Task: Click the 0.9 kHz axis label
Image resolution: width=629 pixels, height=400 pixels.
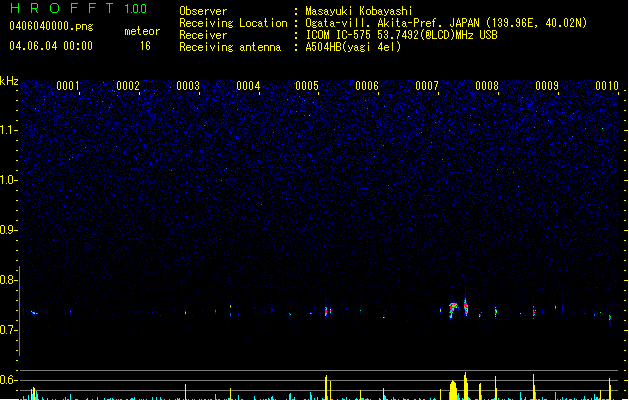Action: [x=8, y=230]
